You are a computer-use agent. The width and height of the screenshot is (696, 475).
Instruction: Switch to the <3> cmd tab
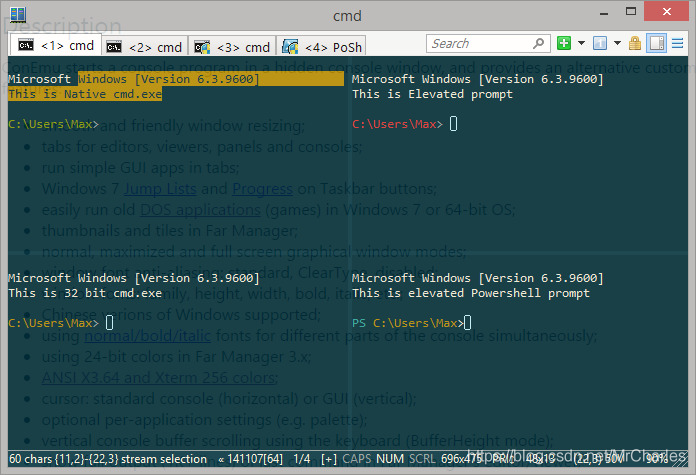click(x=232, y=47)
